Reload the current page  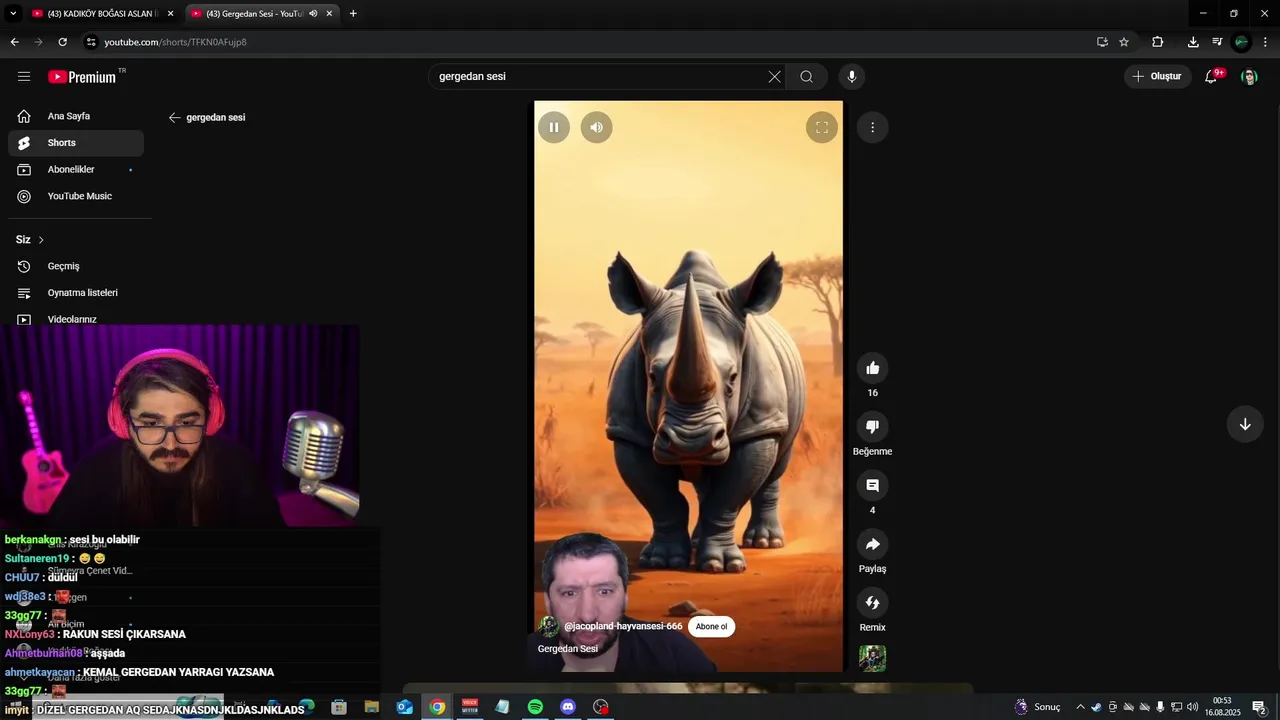[x=62, y=42]
